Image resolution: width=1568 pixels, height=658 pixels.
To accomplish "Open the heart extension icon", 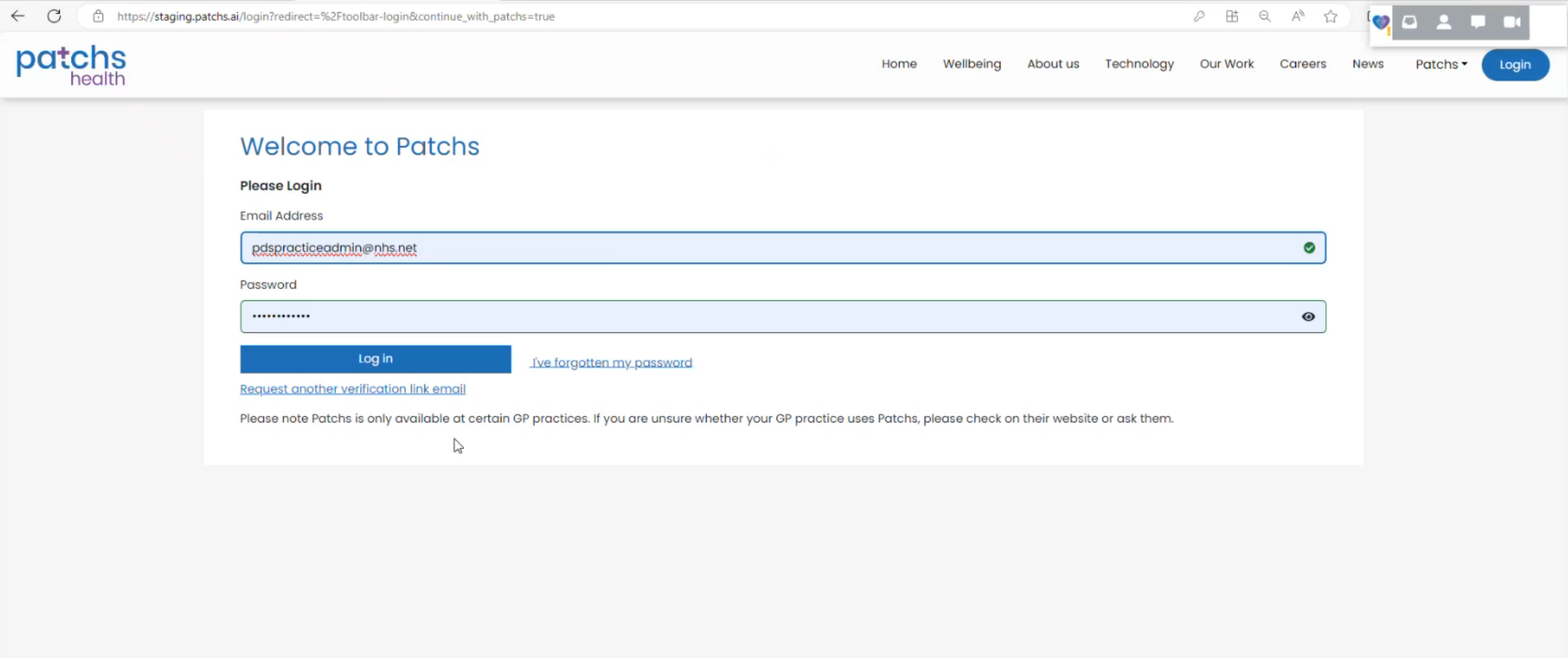I will (1381, 22).
